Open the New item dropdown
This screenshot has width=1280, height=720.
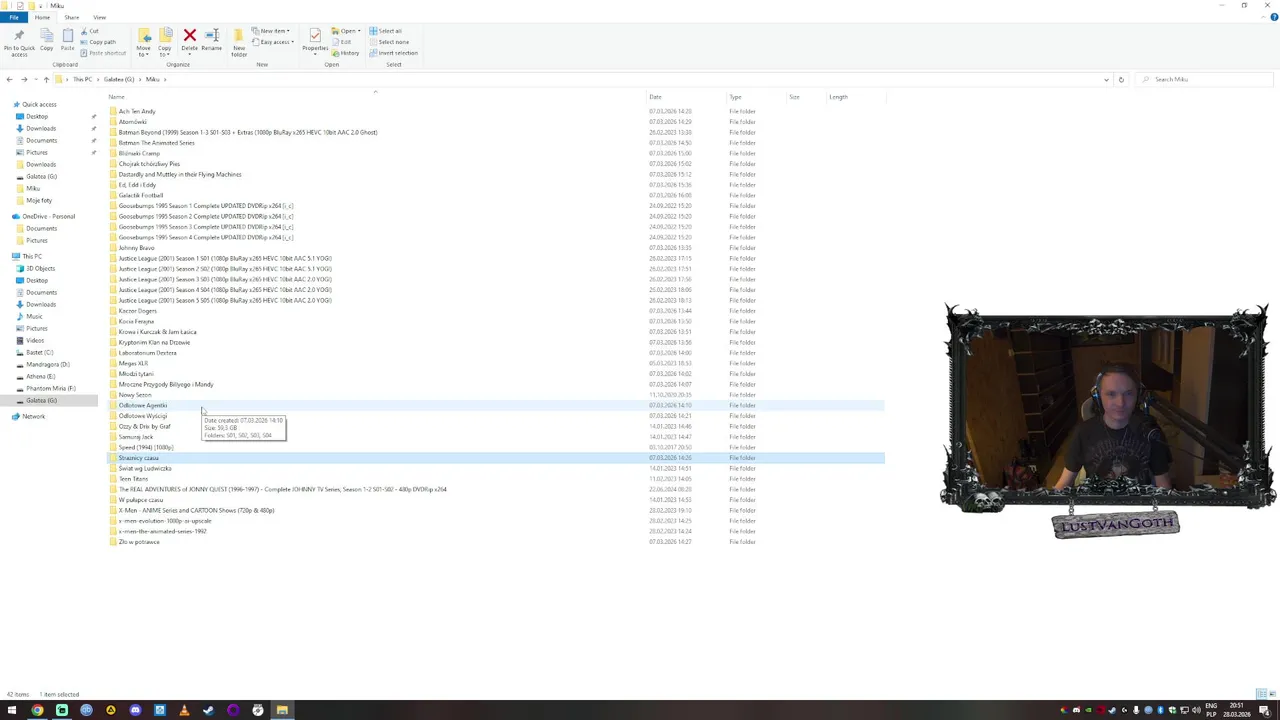click(271, 31)
